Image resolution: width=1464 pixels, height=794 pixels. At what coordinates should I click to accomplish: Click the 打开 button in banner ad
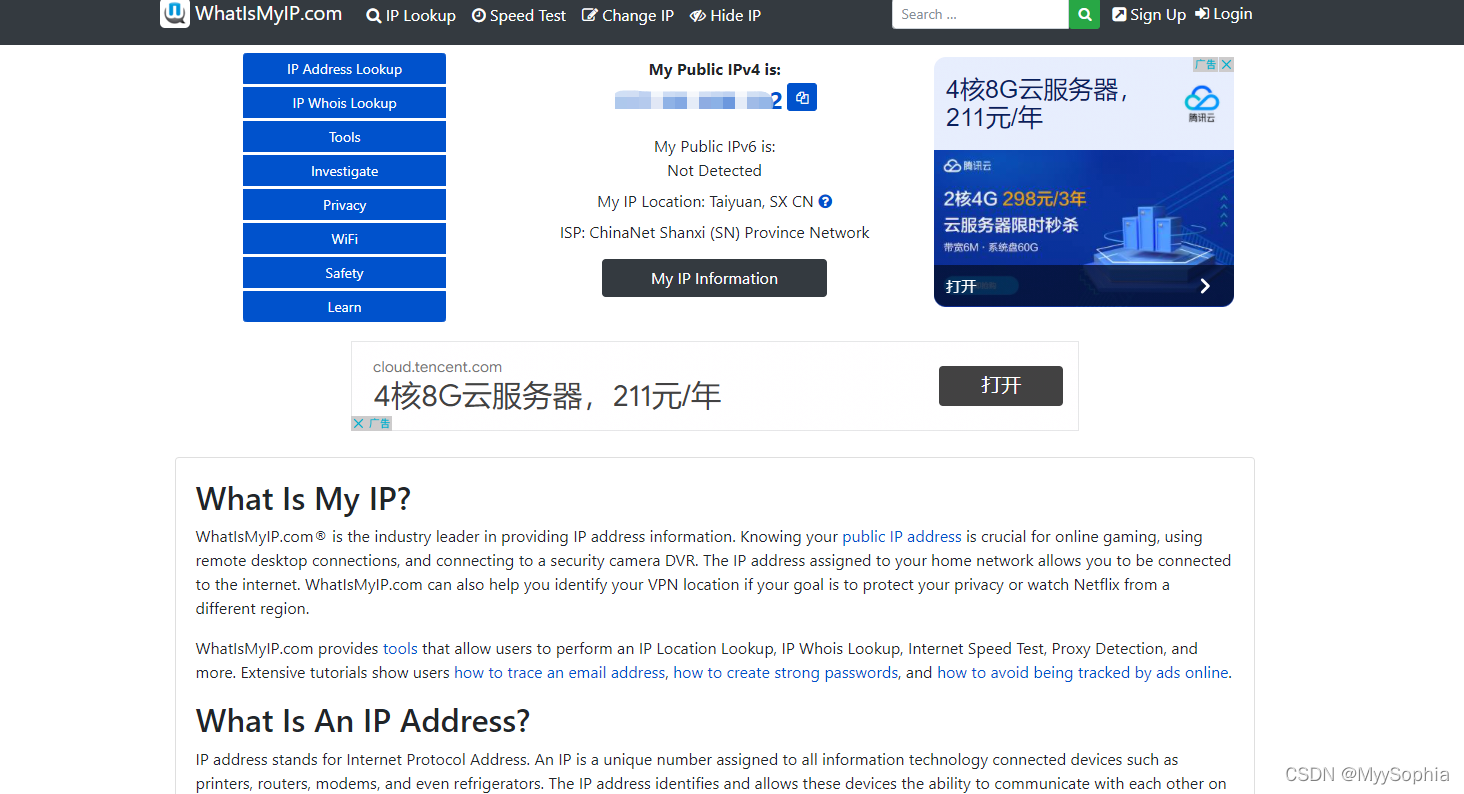point(1001,386)
